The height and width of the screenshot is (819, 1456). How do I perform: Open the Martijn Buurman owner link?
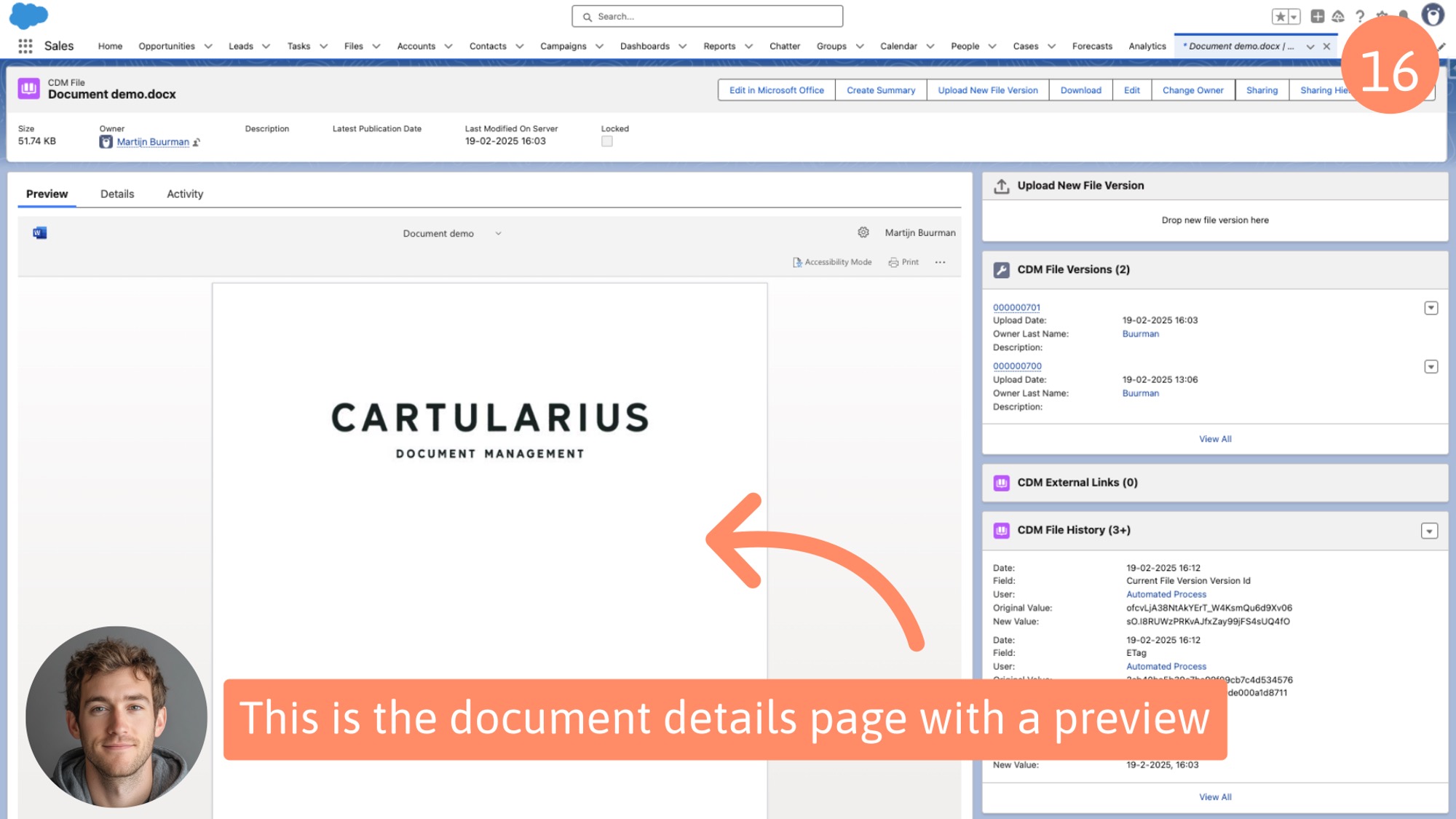[x=153, y=142]
